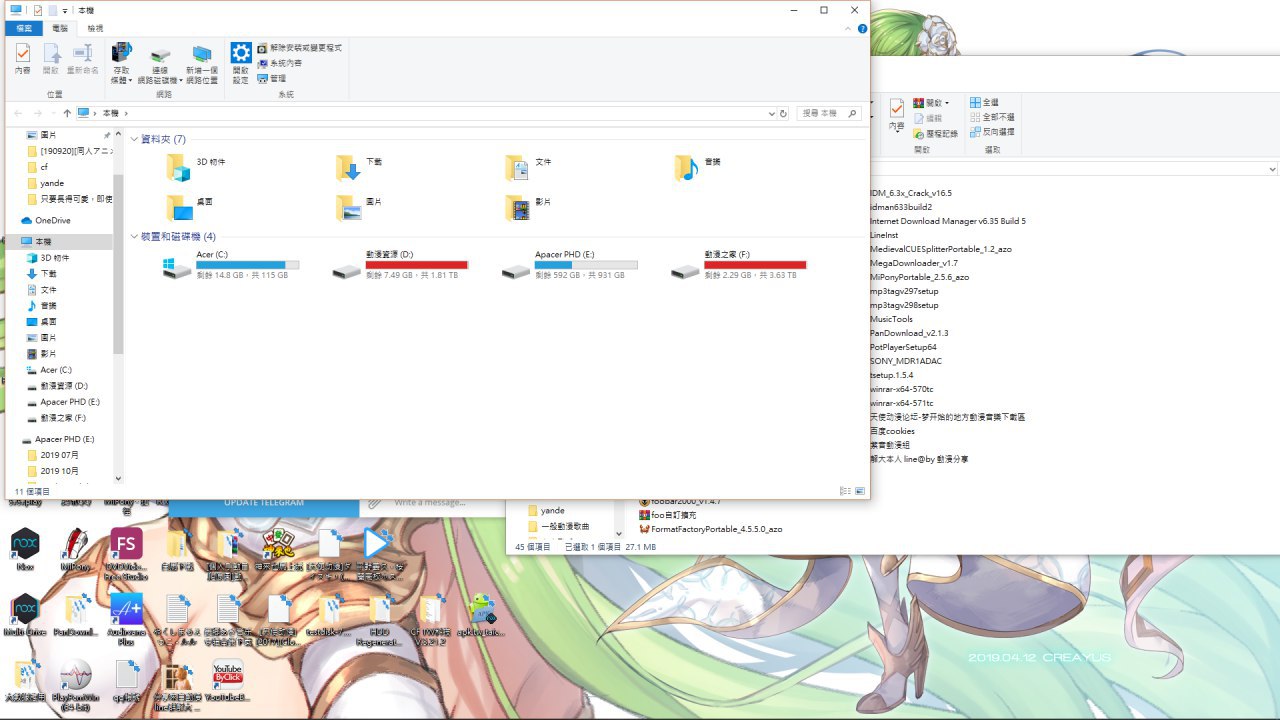Click 連線網路磁碟機 (Map network drive) icon

[160, 64]
